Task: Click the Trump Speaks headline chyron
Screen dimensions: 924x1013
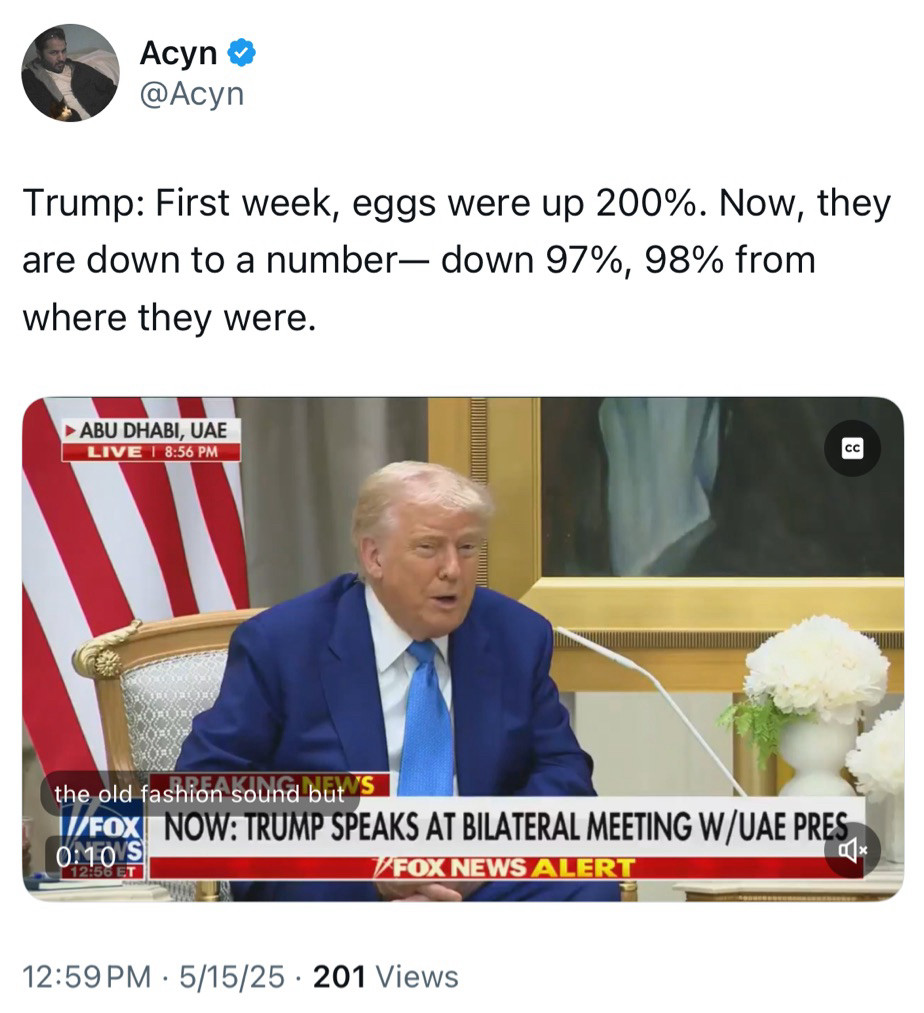Action: [507, 826]
